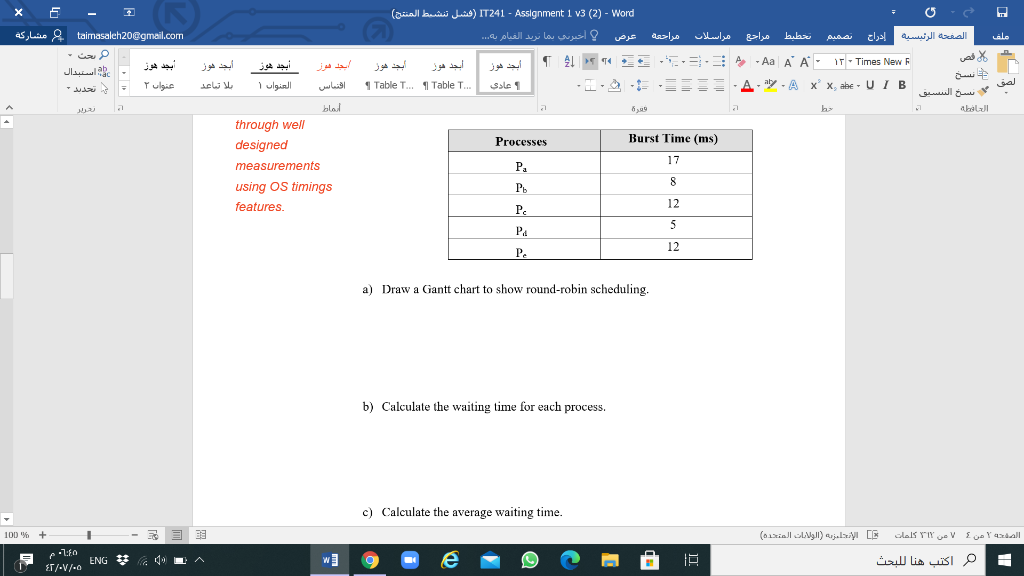Select the Sort tool in the ribbon
This screenshot has width=1024, height=576.
(569, 61)
